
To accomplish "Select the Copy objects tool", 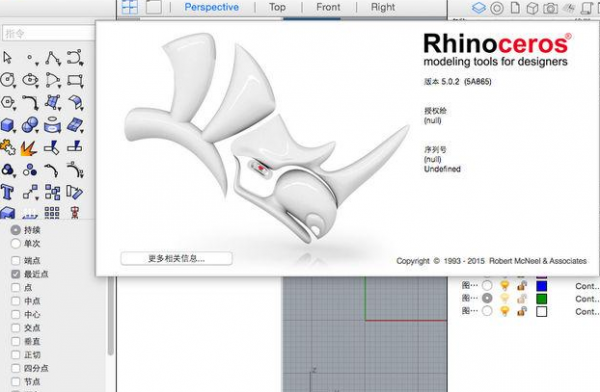I will (52, 192).
